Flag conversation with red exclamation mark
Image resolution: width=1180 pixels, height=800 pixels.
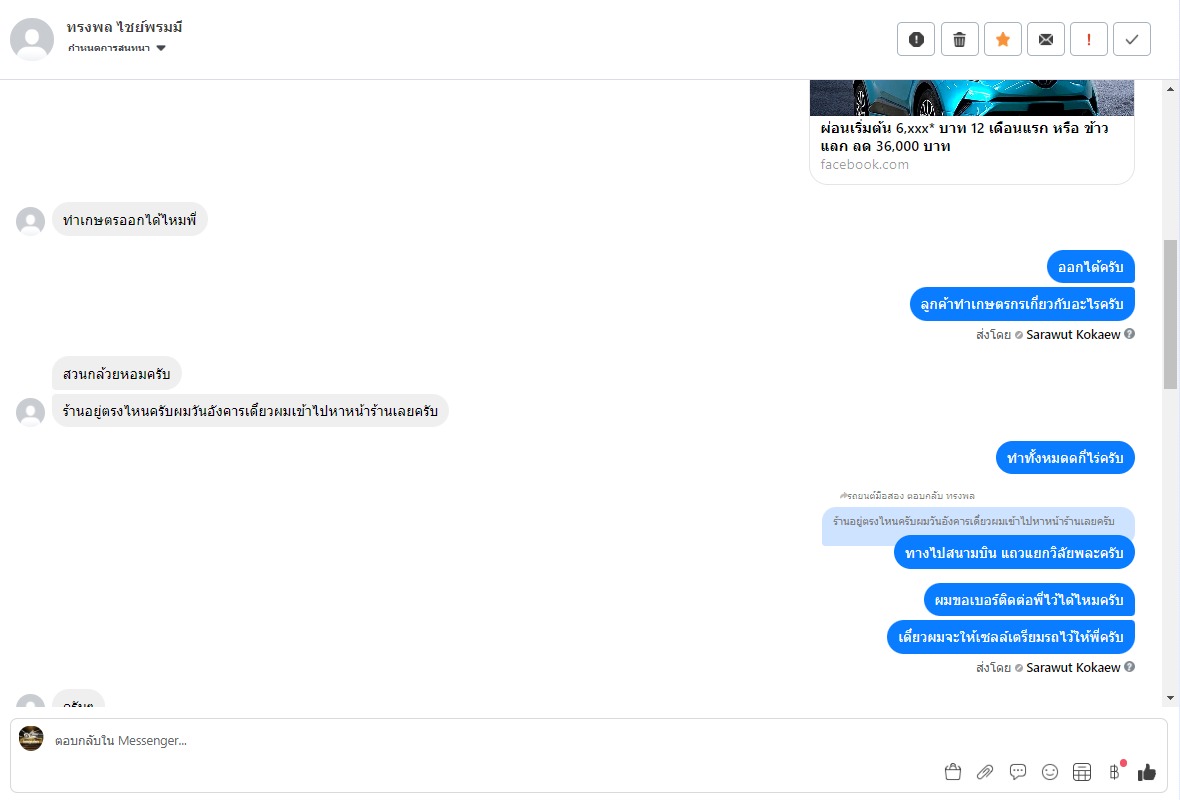[x=1089, y=39]
